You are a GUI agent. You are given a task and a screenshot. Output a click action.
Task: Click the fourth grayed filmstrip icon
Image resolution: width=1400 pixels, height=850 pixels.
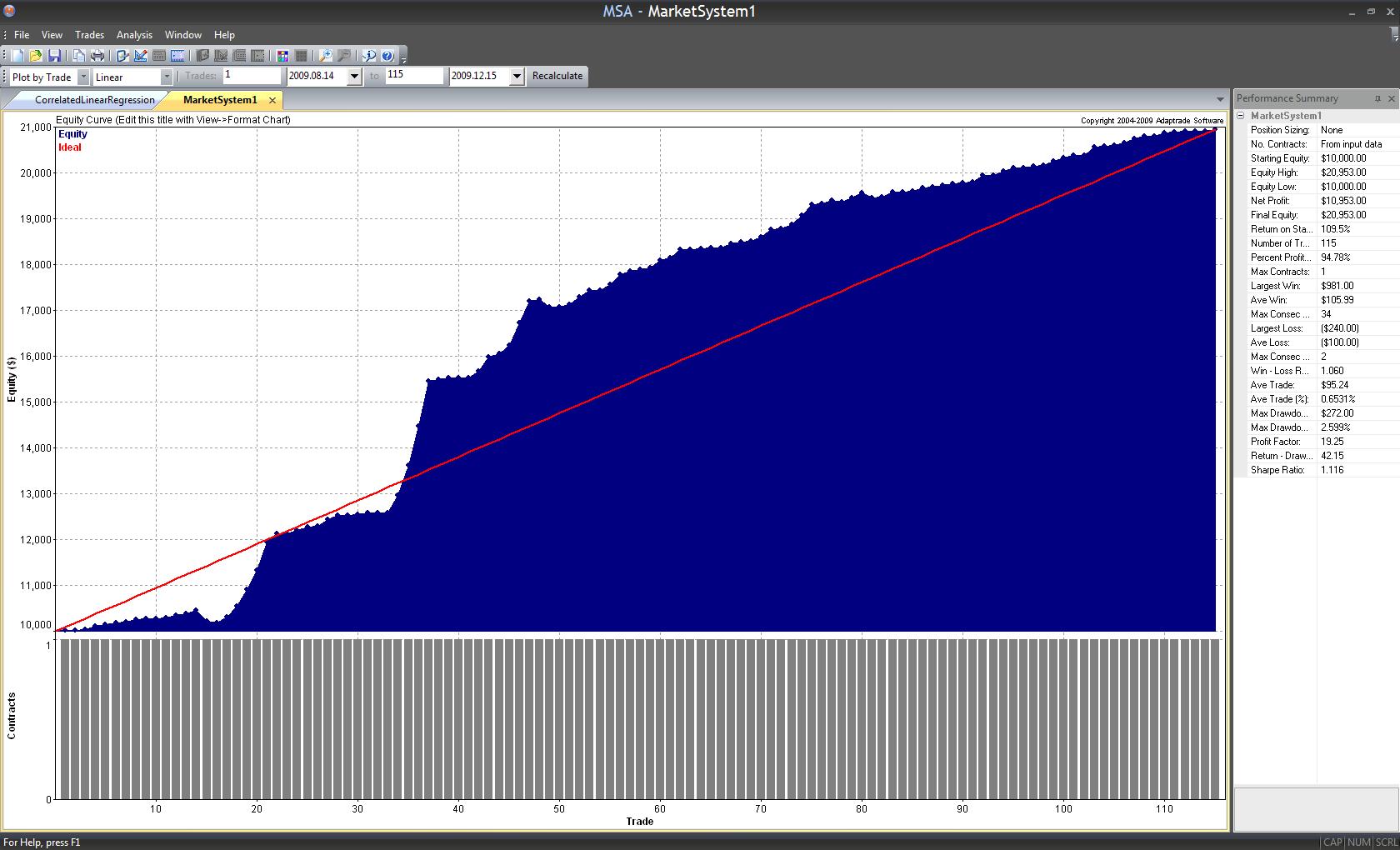(x=257, y=56)
